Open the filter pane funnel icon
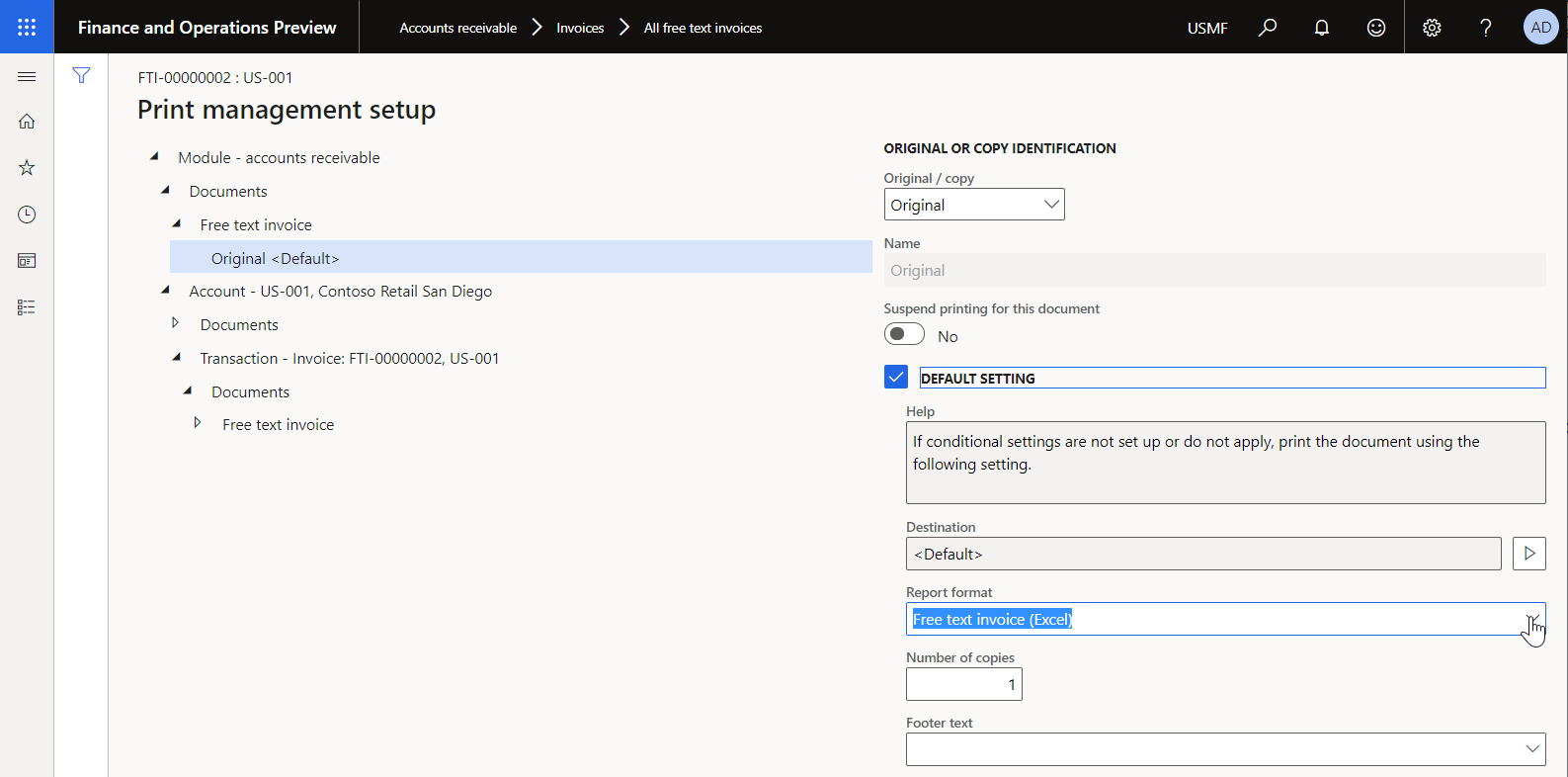The image size is (1568, 777). pos(81,76)
